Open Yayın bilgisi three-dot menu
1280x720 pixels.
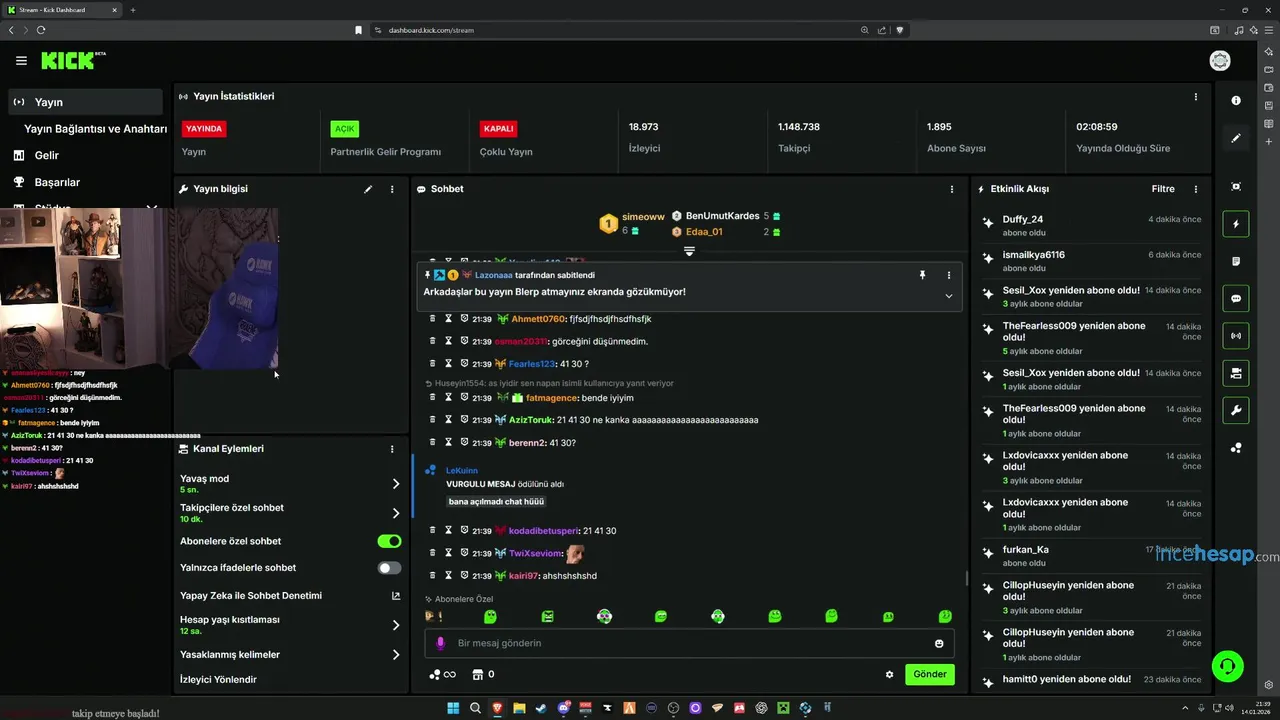click(x=392, y=189)
